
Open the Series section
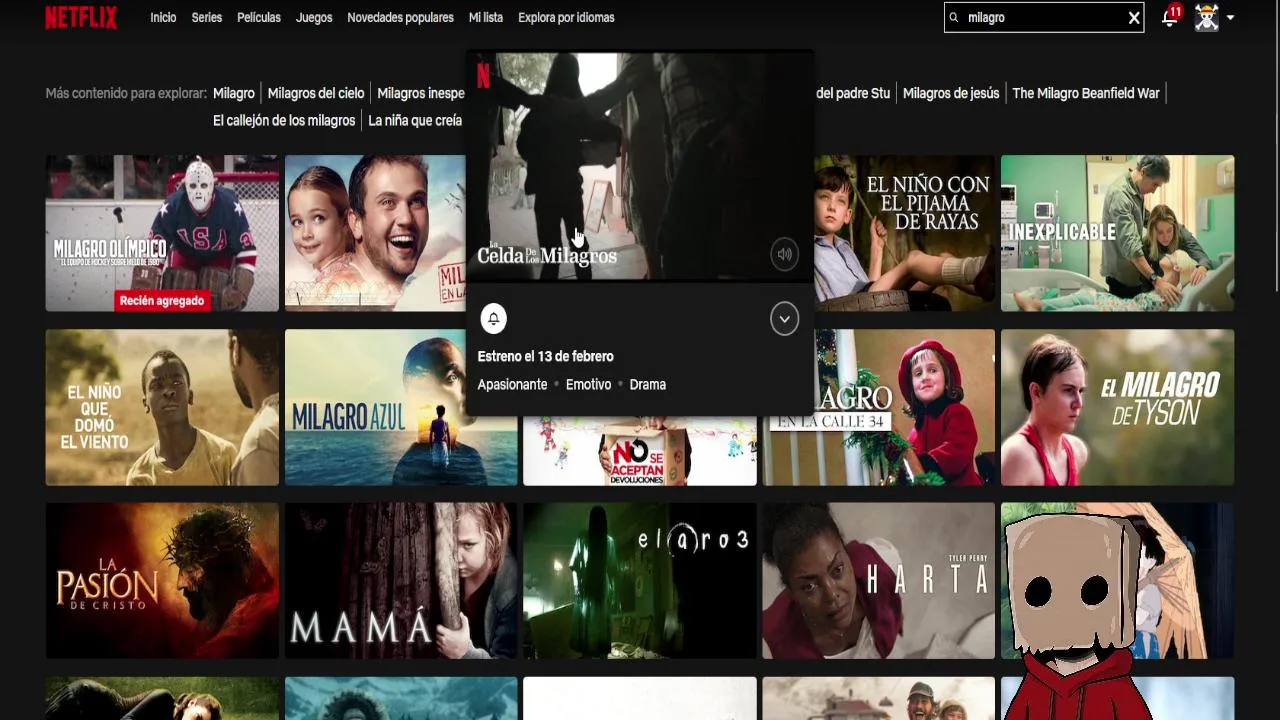[207, 17]
